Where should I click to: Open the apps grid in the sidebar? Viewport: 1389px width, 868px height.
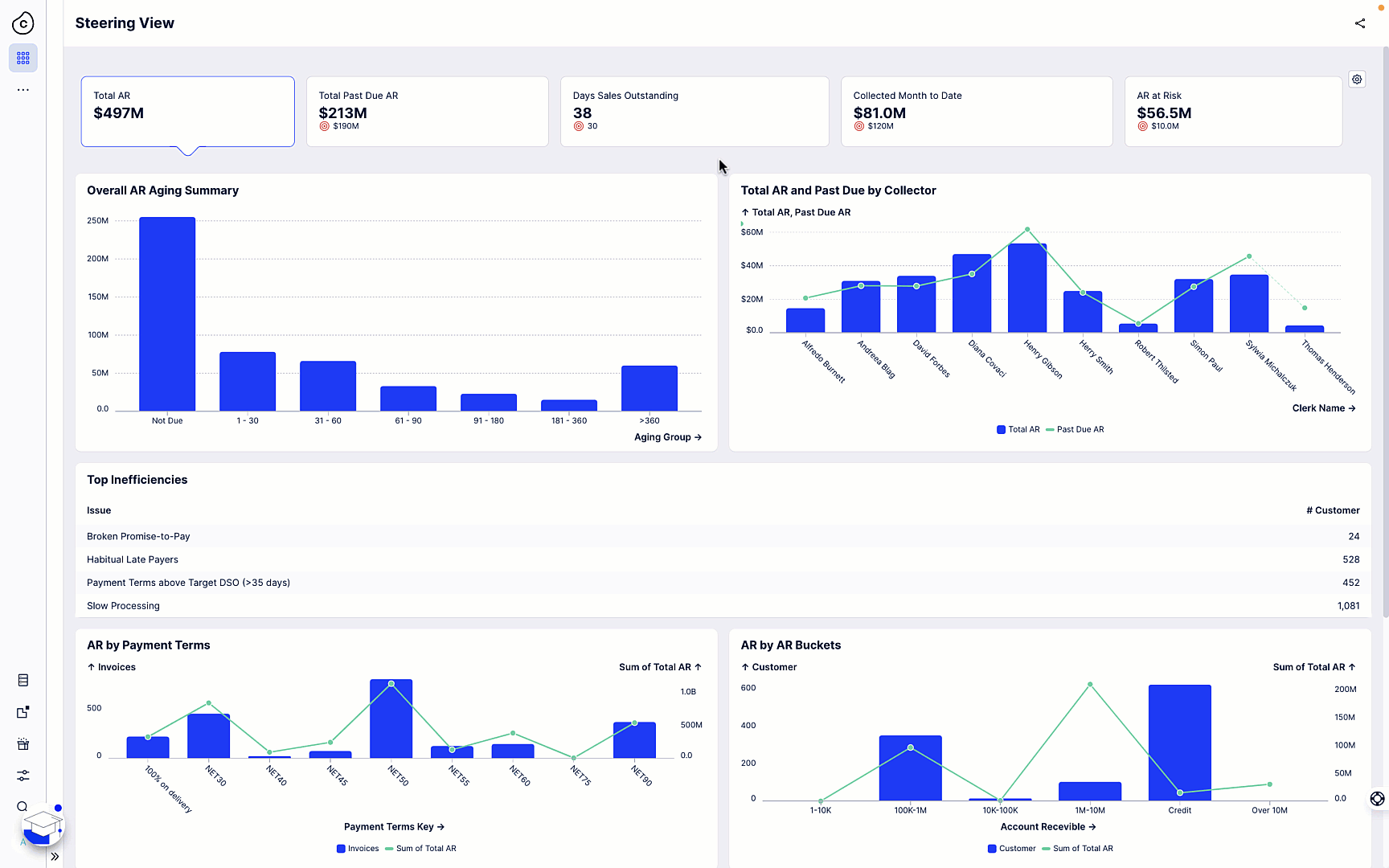click(x=23, y=58)
